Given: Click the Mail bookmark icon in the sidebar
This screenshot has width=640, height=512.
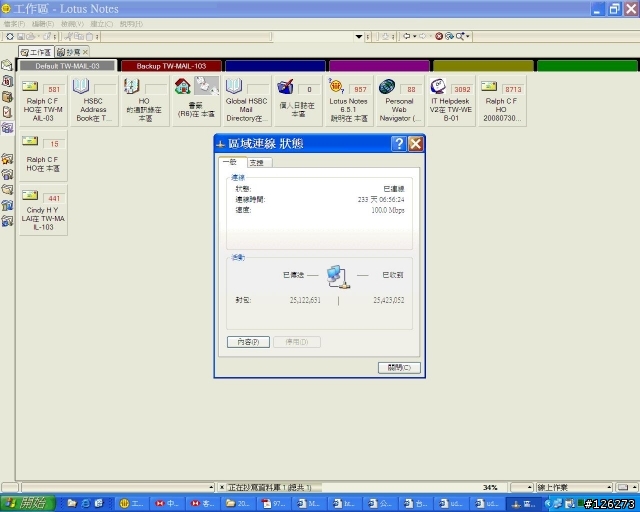Looking at the screenshot, I should pyautogui.click(x=7, y=65).
